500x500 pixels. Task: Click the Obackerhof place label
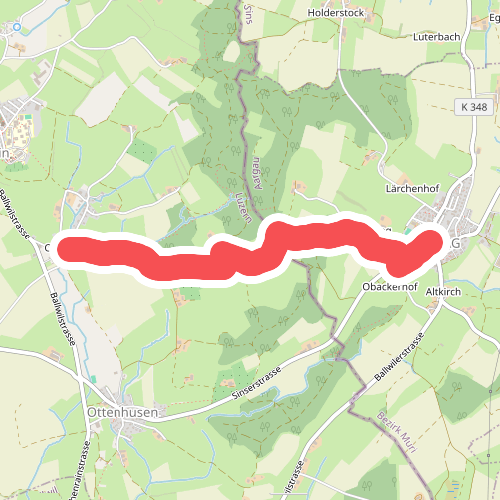point(390,287)
